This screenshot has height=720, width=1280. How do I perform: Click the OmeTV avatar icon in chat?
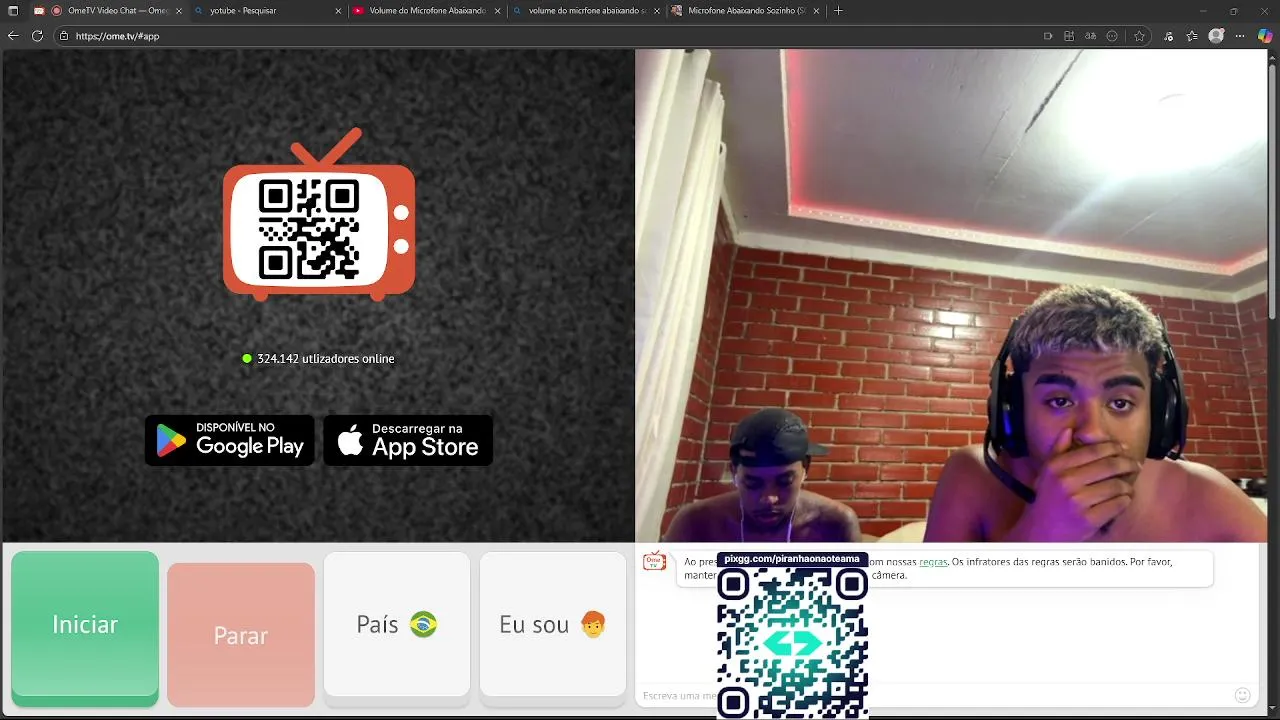(655, 561)
